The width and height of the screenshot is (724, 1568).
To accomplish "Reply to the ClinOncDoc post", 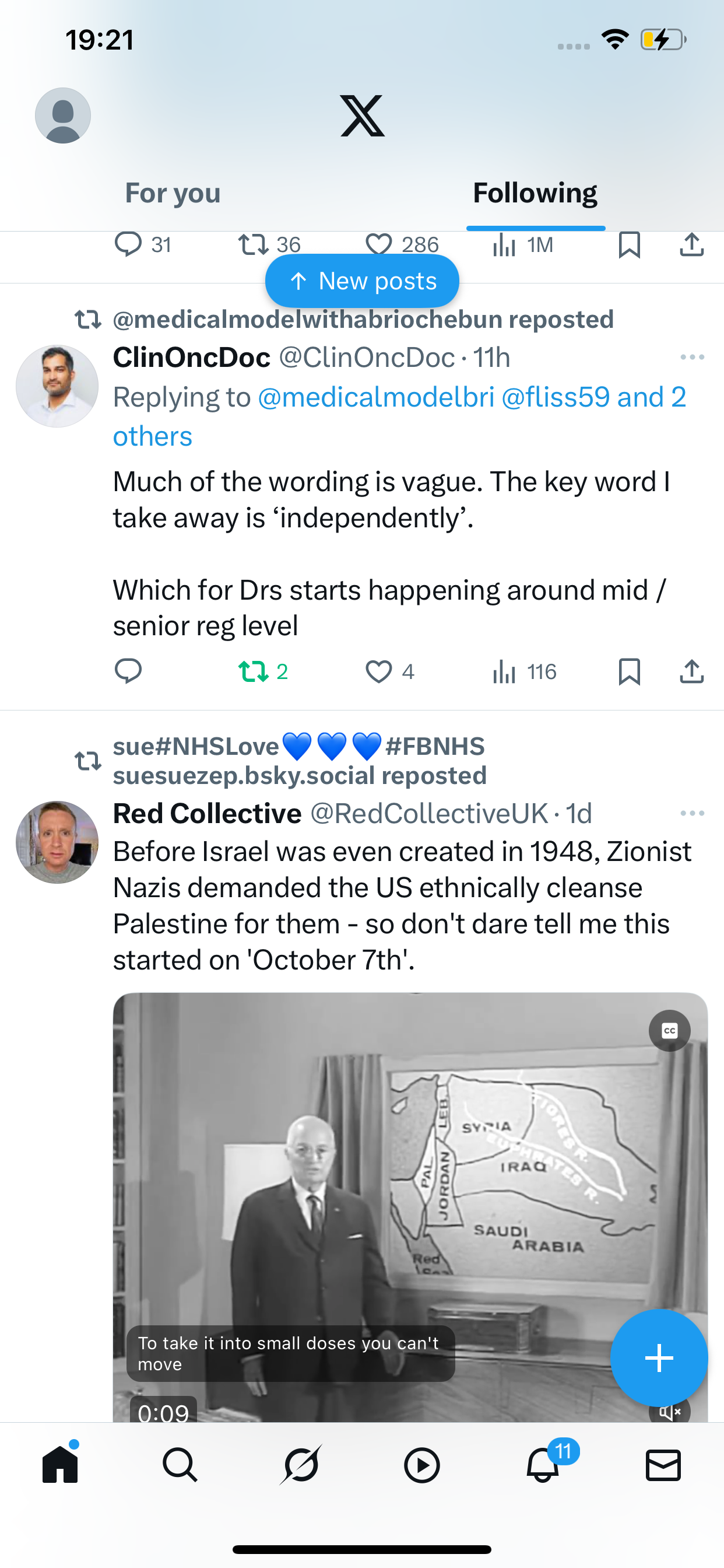I will [128, 671].
